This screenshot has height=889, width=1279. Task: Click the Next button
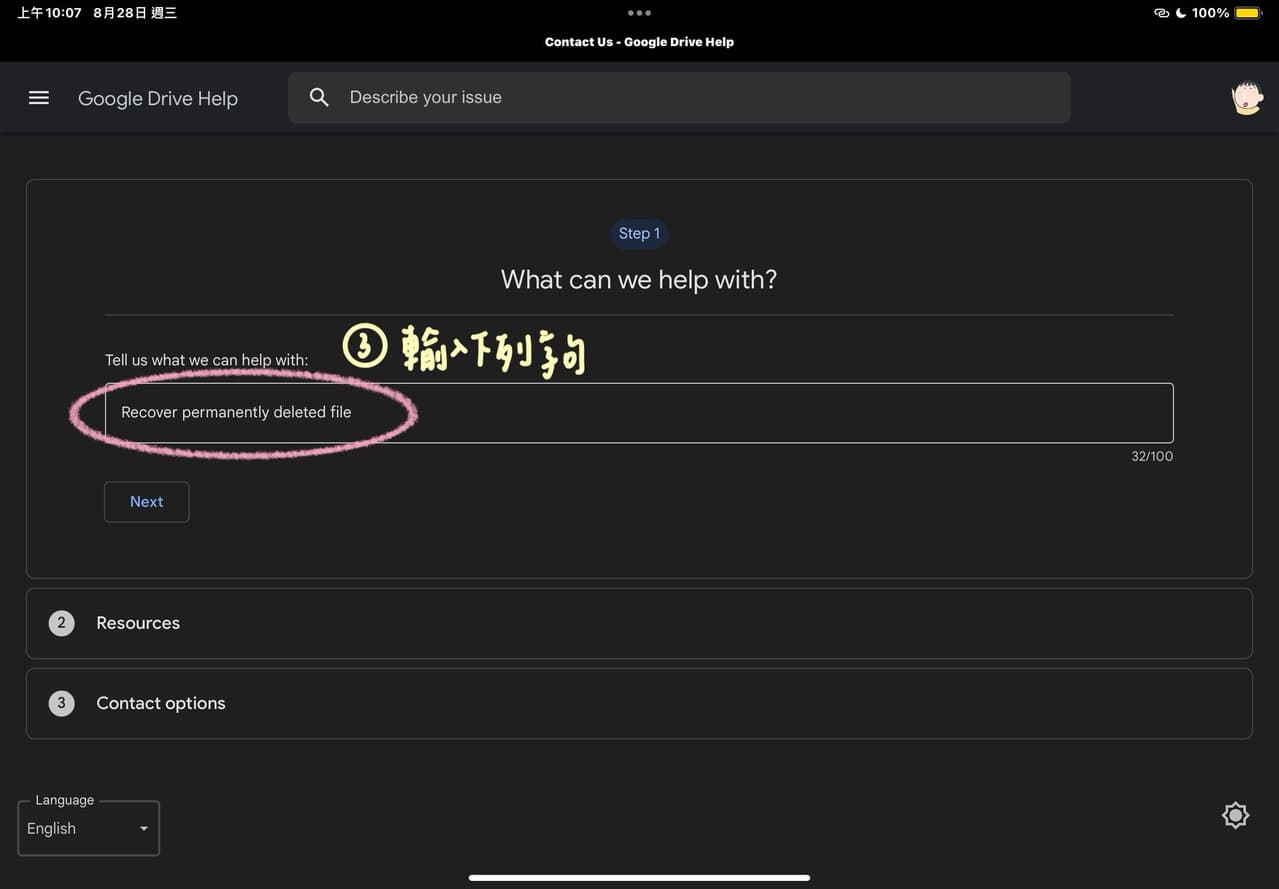click(x=146, y=502)
